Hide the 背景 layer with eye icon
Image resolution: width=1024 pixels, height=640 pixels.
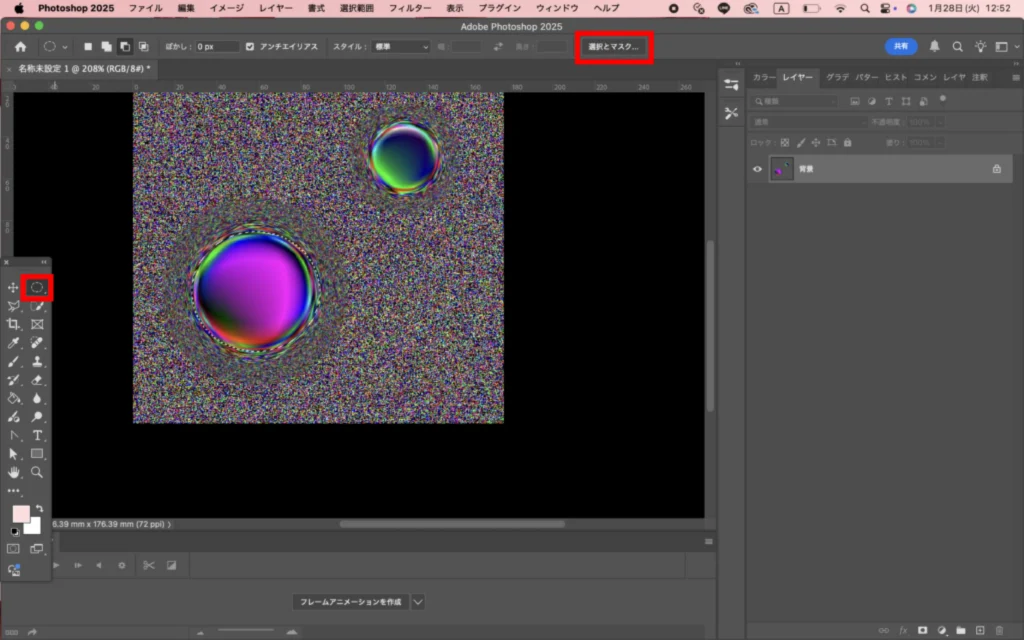tap(757, 169)
